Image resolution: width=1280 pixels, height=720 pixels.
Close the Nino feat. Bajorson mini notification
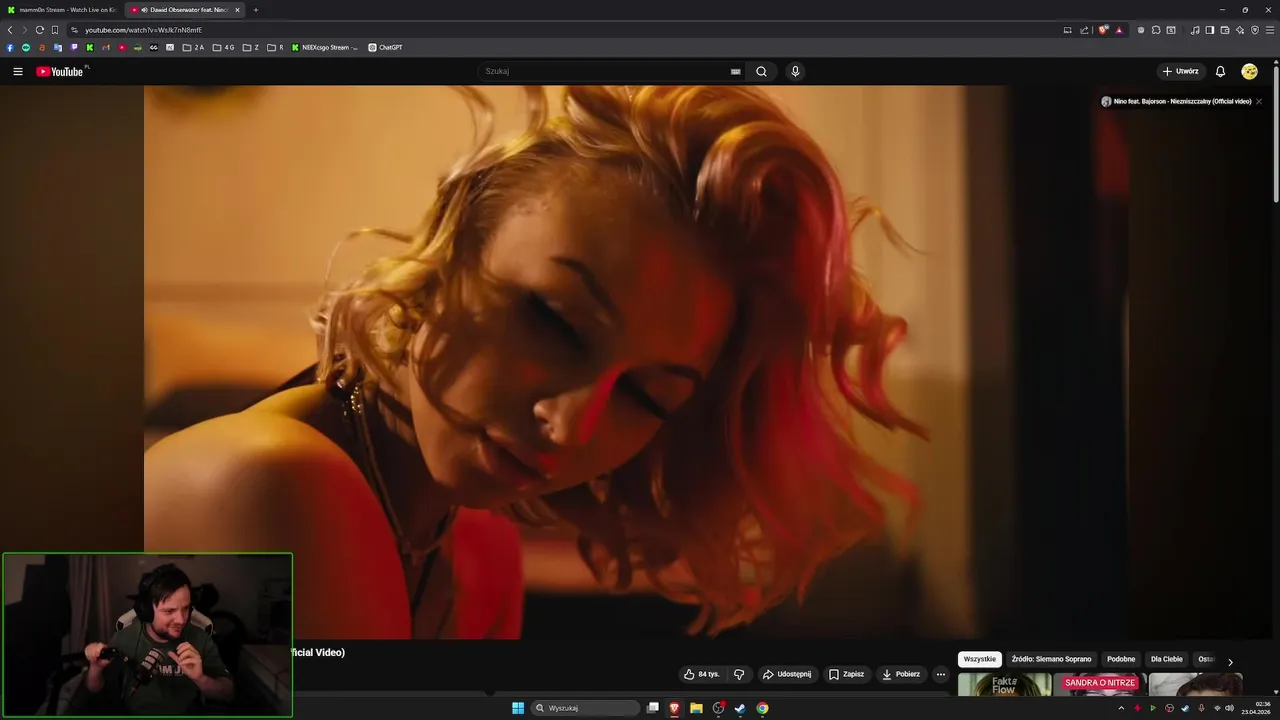[x=1259, y=101]
